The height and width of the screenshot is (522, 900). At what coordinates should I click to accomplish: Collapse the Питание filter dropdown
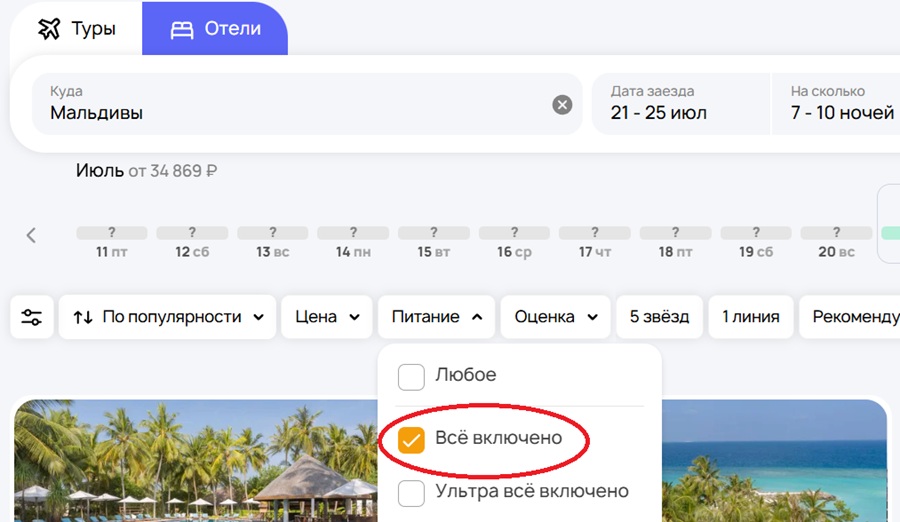pos(436,317)
